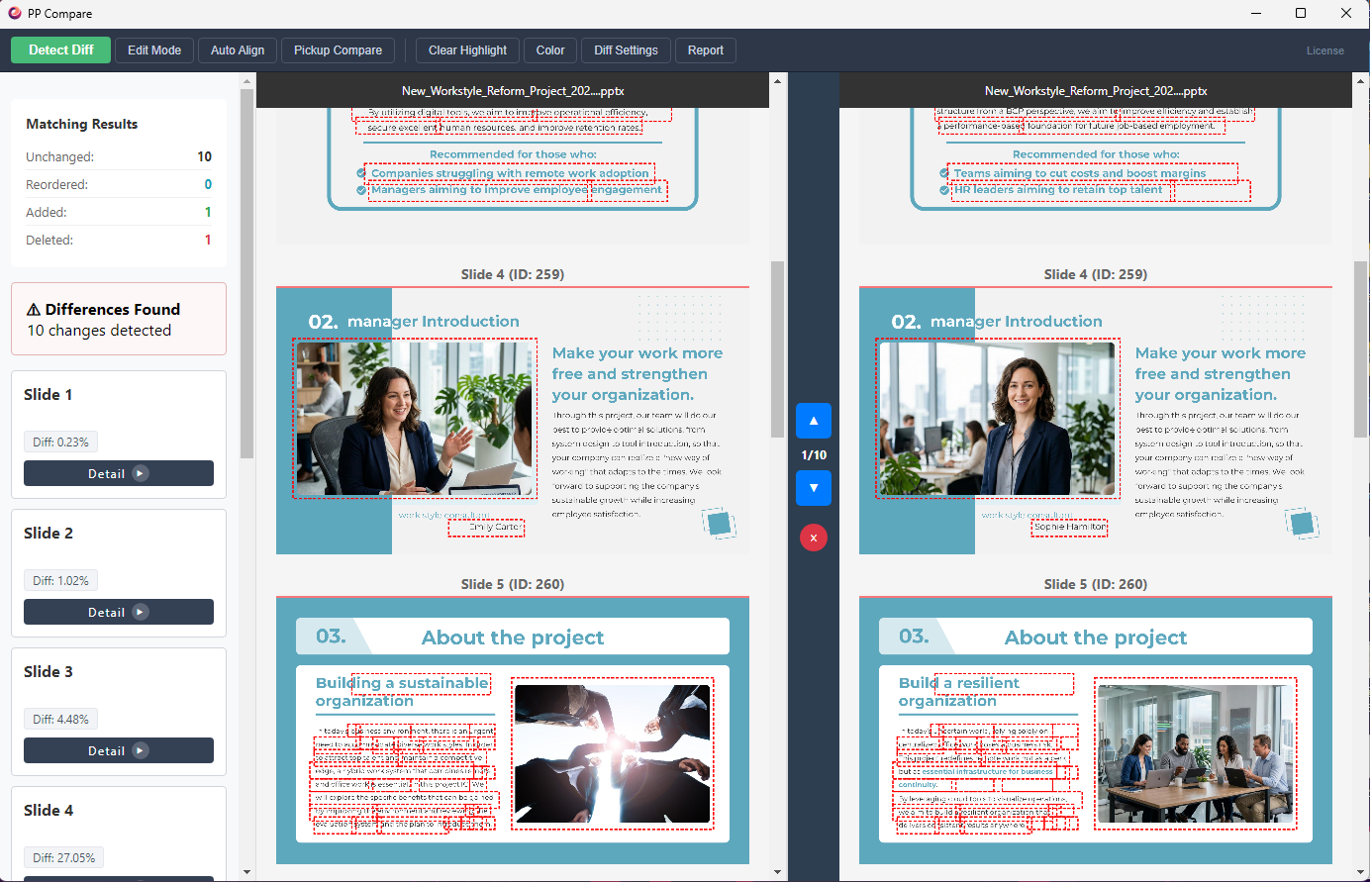Open Diff Settings
This screenshot has height=884, width=1372.
click(626, 50)
